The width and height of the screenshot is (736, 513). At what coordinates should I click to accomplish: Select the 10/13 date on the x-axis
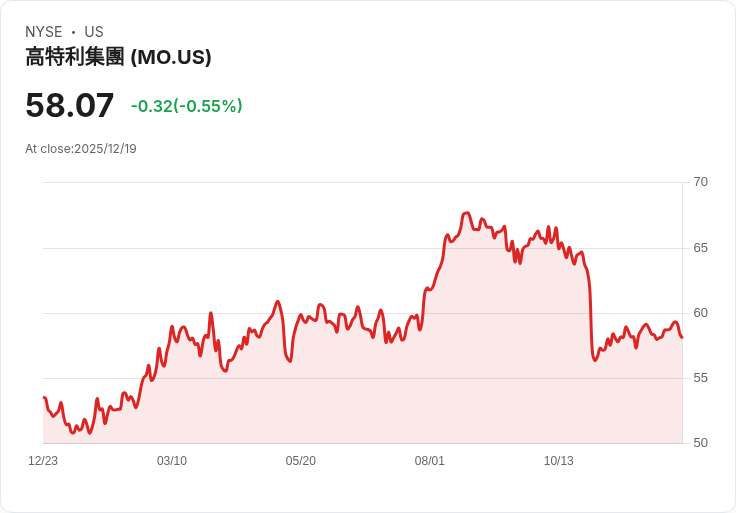pos(559,461)
